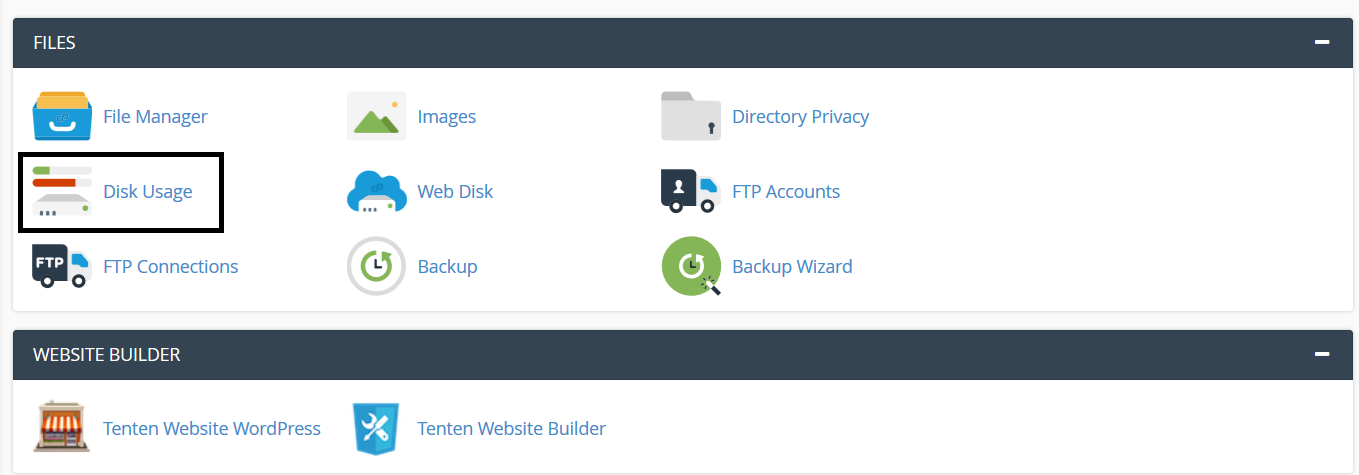Click the WEBSITE BUILDER header title
This screenshot has height=475, width=1359.
[107, 354]
